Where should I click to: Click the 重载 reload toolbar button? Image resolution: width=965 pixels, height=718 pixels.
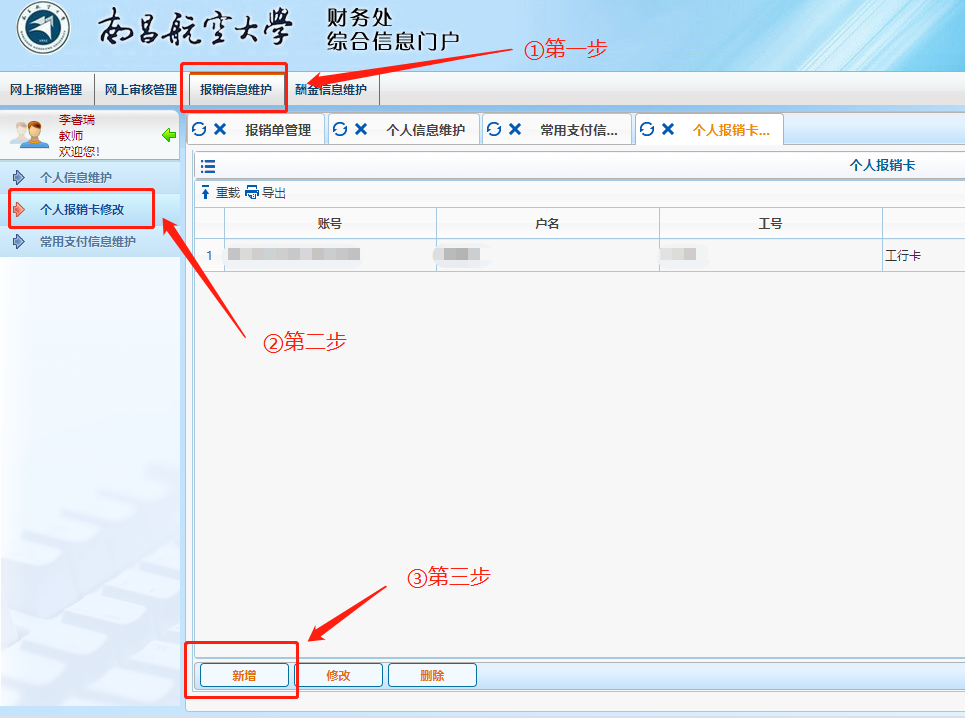pos(221,193)
